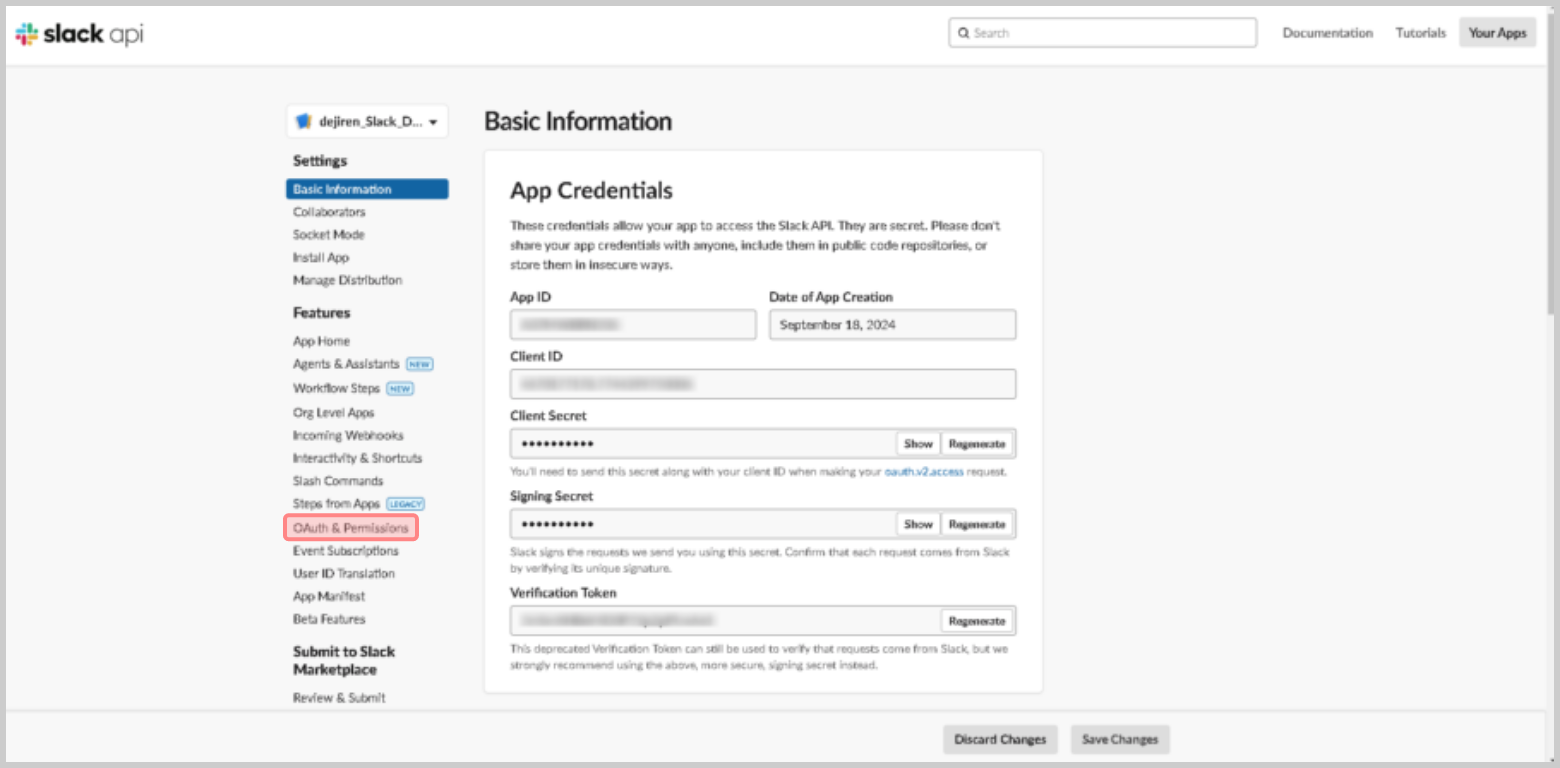Select Basic Information in sidebar
This screenshot has height=768, width=1560.
367,189
